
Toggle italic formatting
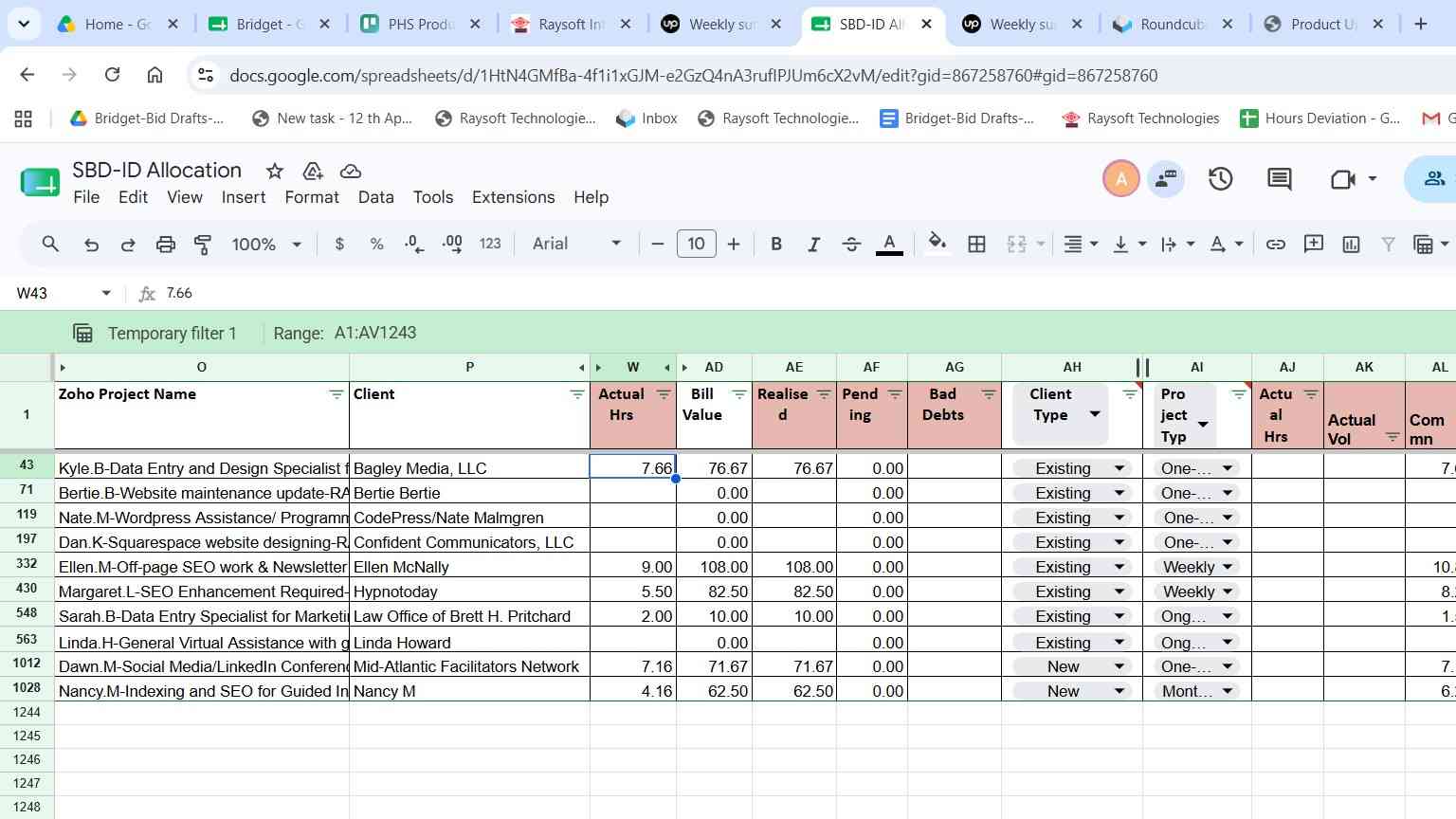[813, 245]
